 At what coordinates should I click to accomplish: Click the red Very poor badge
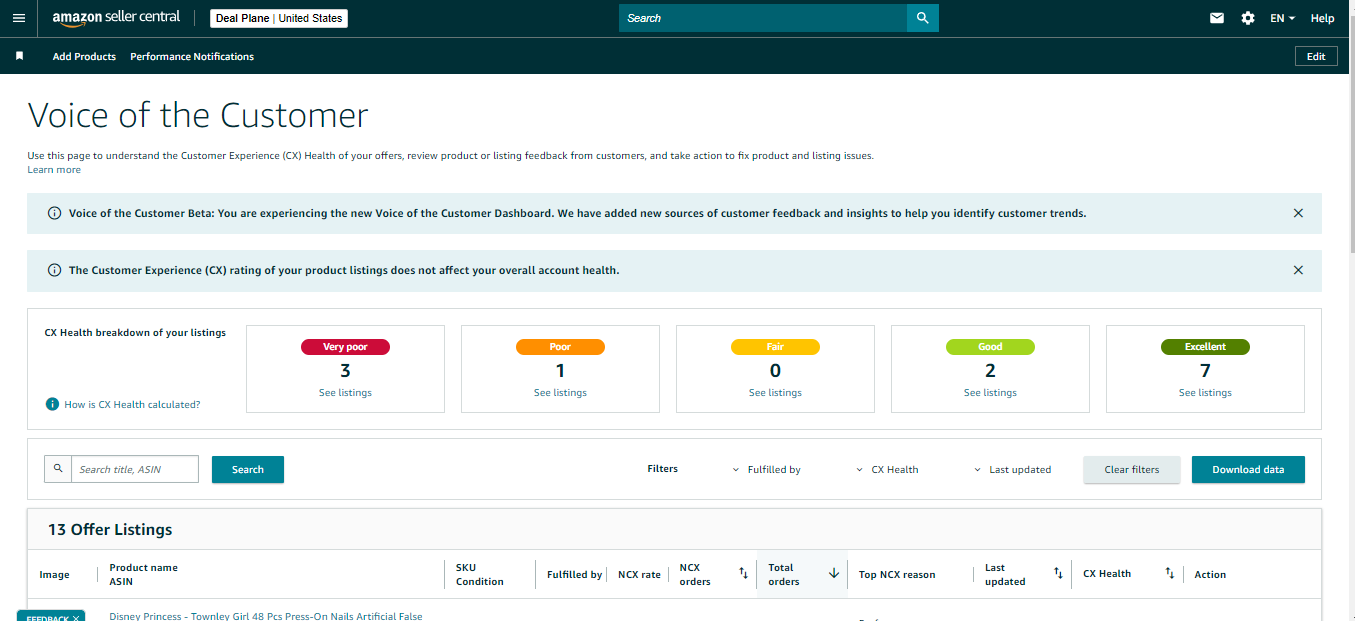[x=345, y=347]
